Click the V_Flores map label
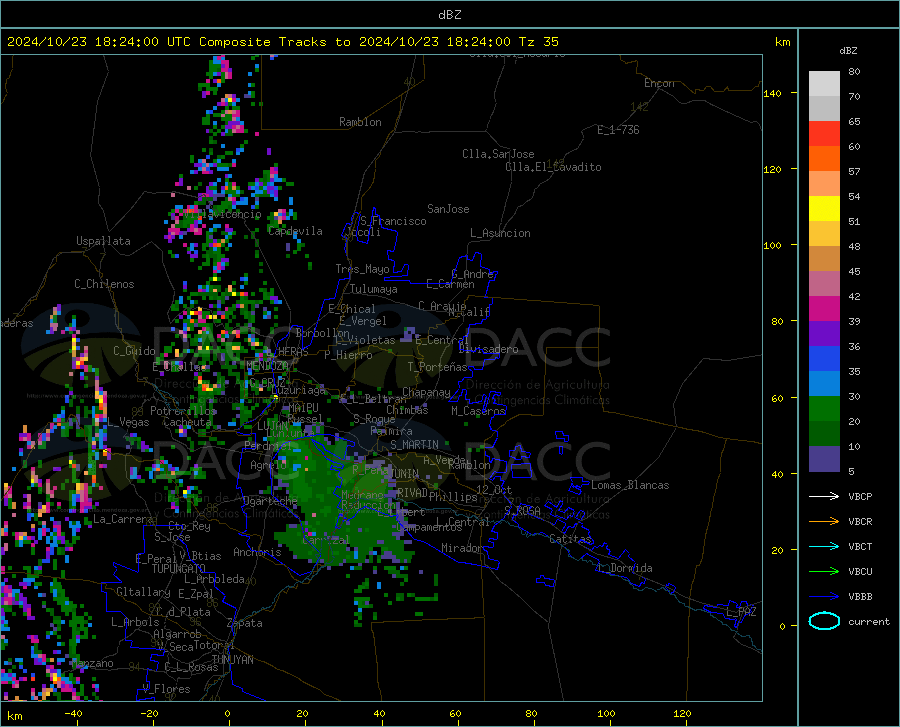Image resolution: width=900 pixels, height=727 pixels. [x=166, y=689]
